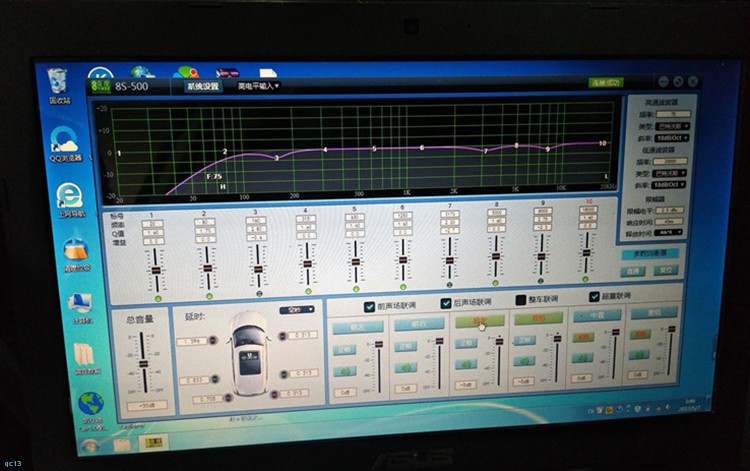750x471 pixels.
Task: Open the globe icon at the desktop bottom left
Action: click(91, 405)
